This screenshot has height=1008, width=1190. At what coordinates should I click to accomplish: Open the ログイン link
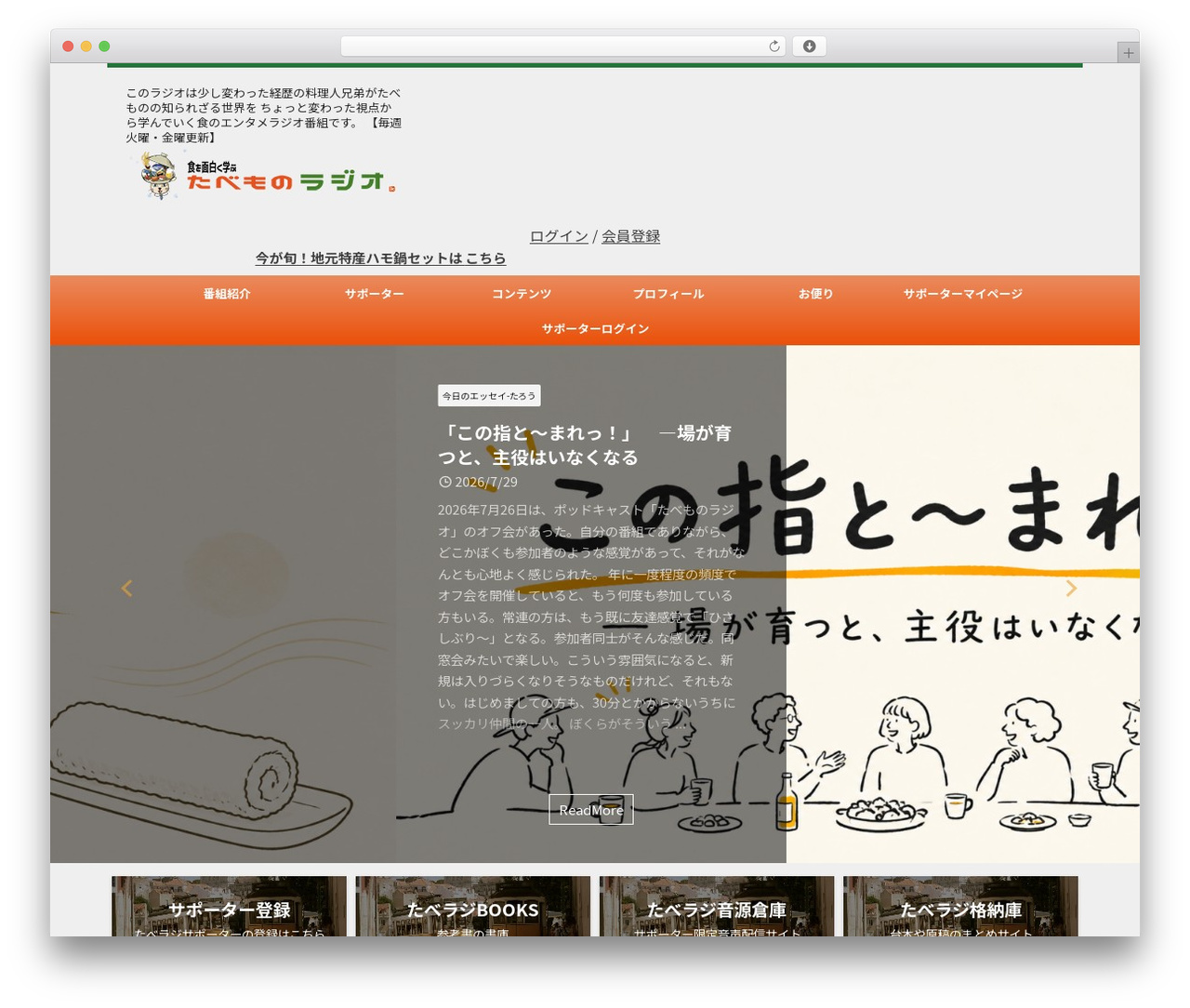(559, 236)
